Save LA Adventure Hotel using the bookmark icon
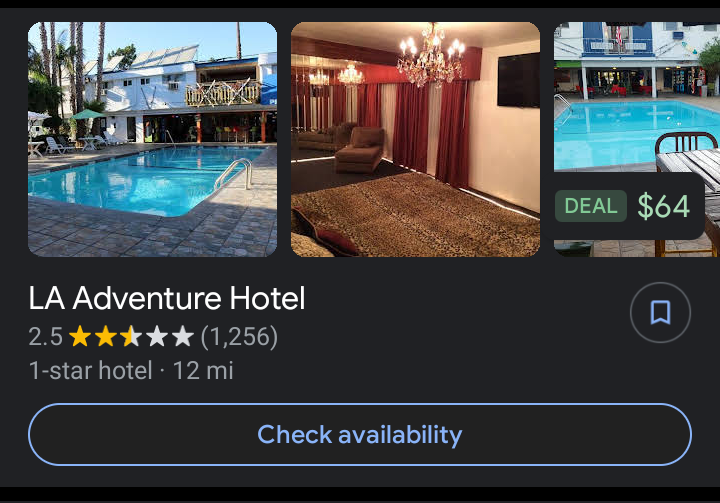Image resolution: width=720 pixels, height=503 pixels. [660, 312]
